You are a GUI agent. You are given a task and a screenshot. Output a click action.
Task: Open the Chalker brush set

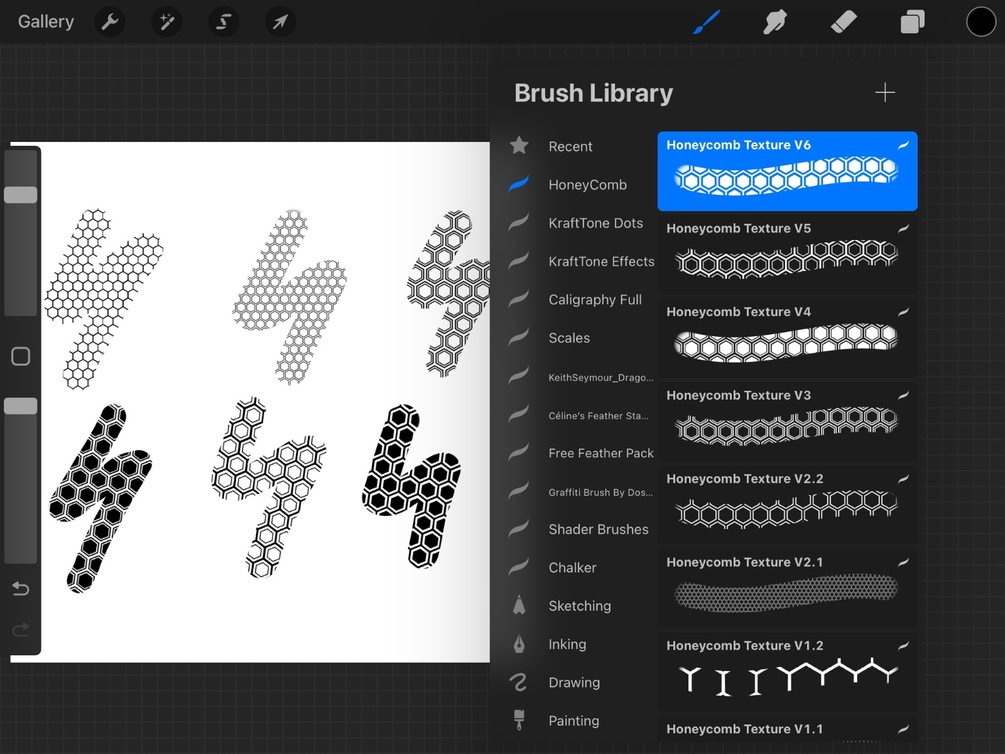pyautogui.click(x=572, y=568)
